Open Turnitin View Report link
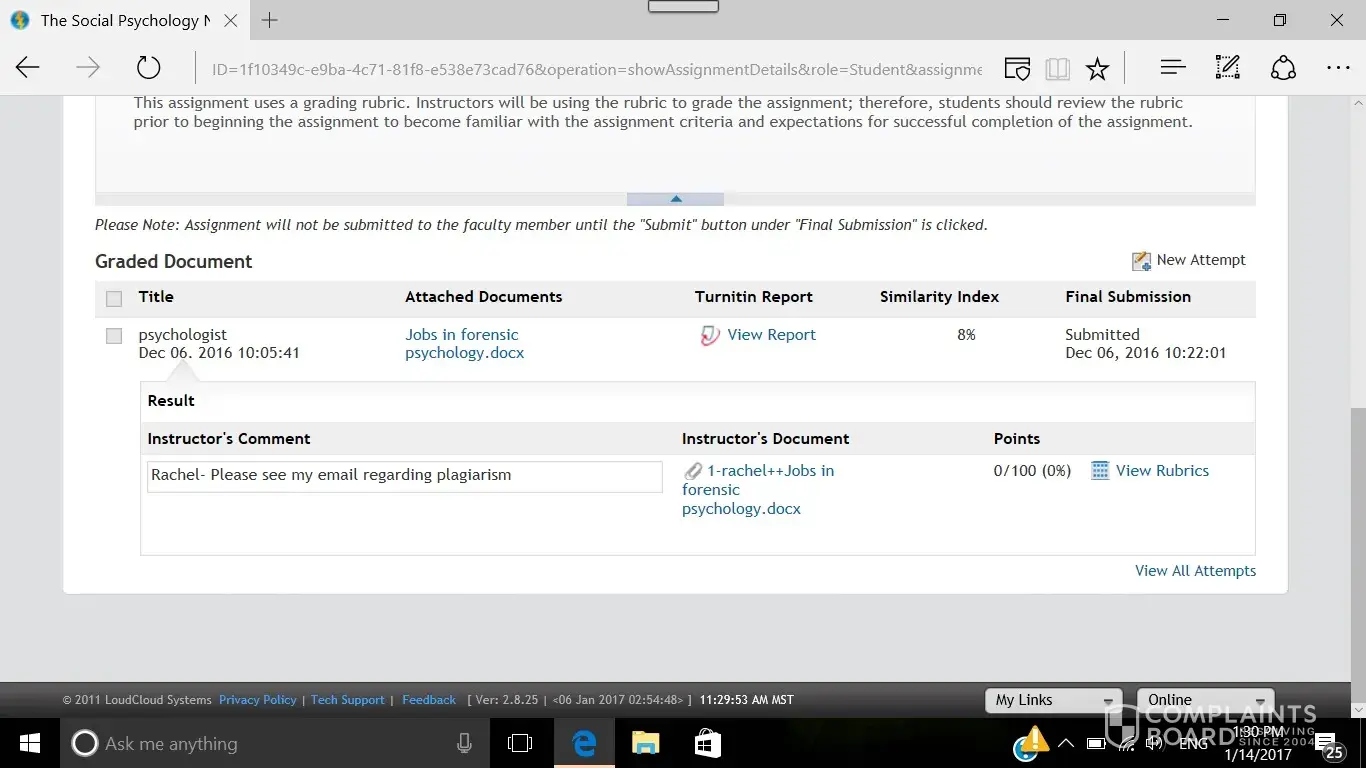Viewport: 1366px width, 768px height. tap(770, 335)
